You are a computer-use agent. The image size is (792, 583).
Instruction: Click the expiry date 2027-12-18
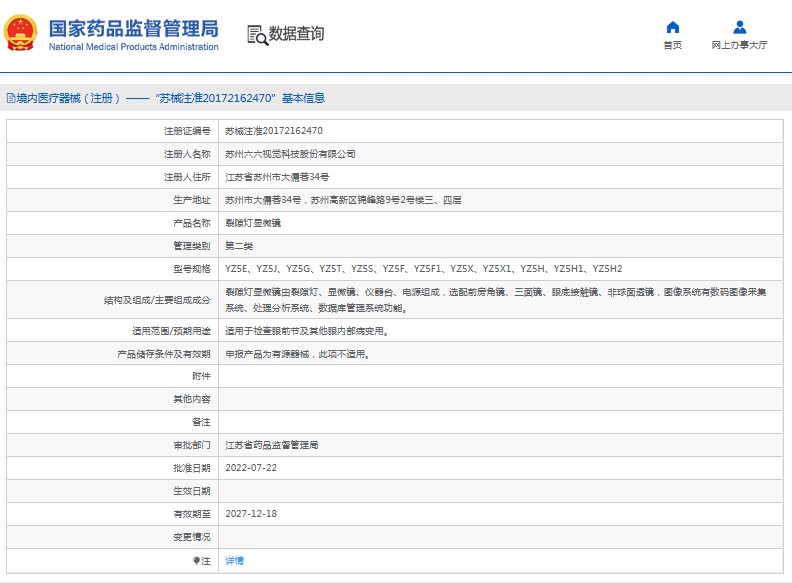[250, 514]
